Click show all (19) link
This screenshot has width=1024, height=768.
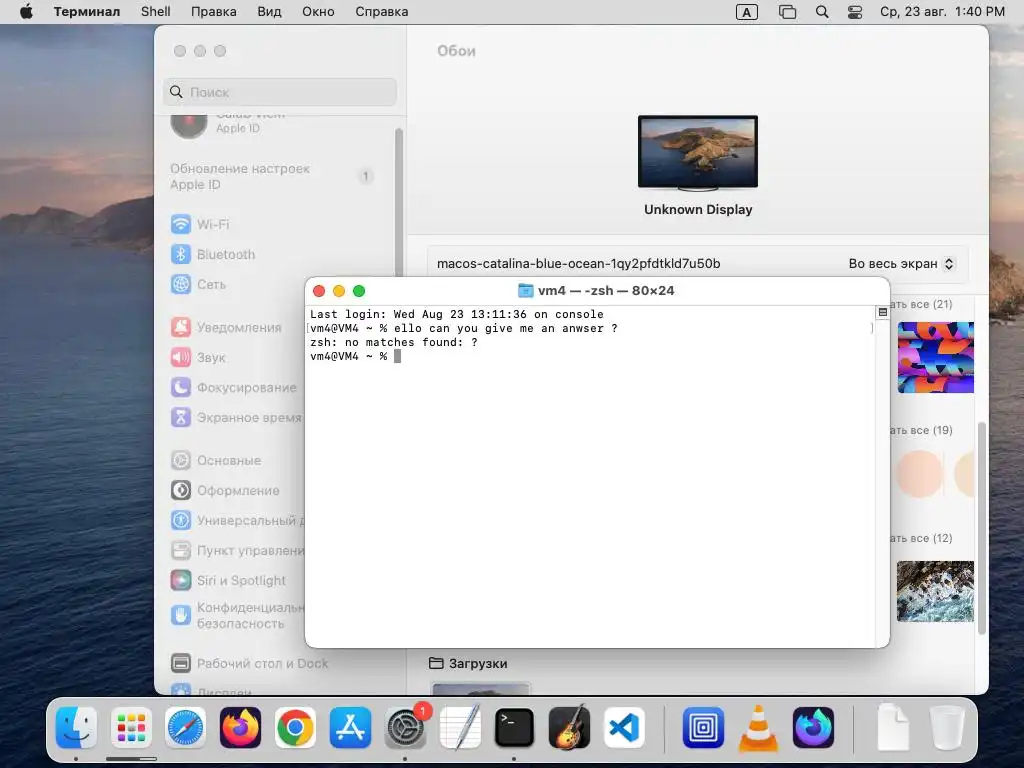click(x=921, y=430)
